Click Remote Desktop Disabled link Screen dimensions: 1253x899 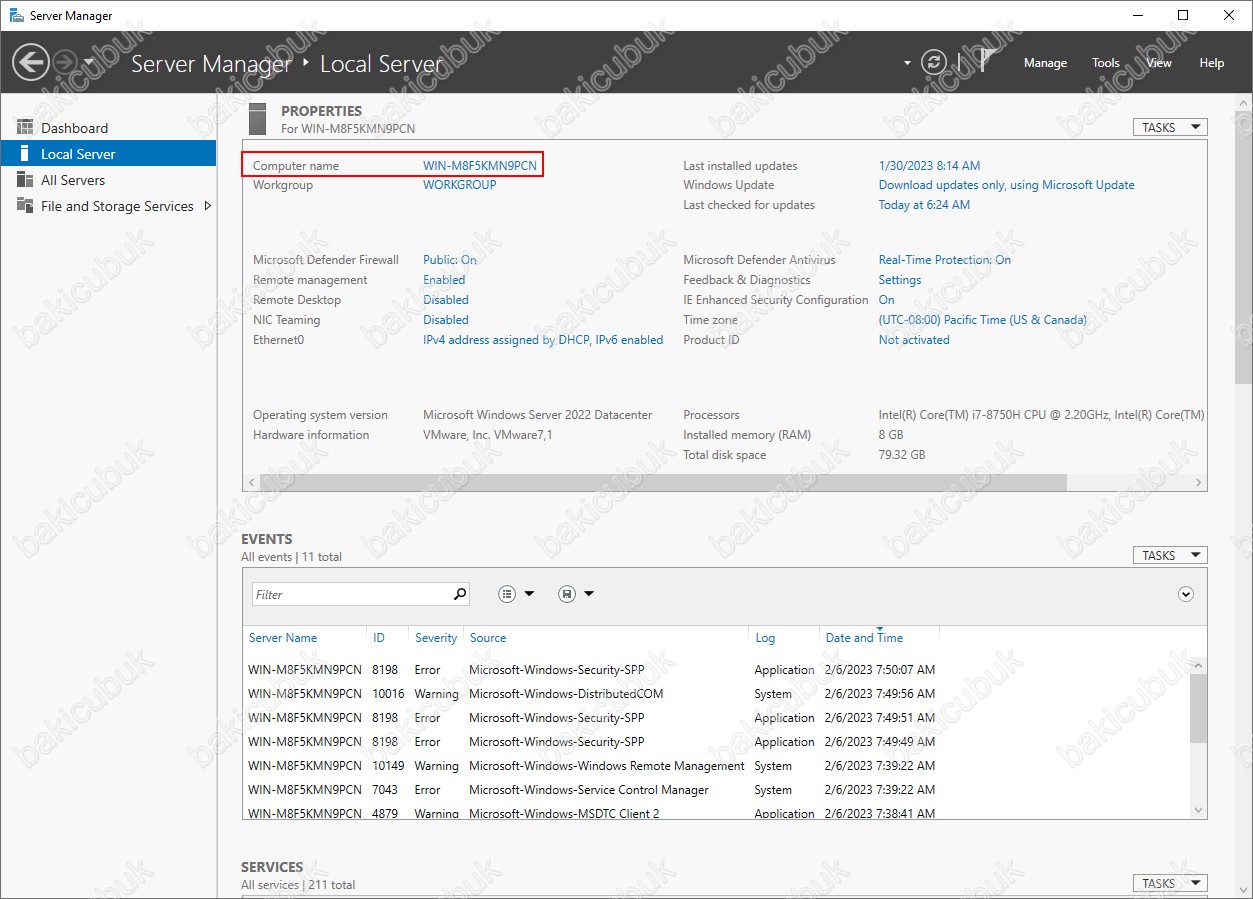point(446,300)
